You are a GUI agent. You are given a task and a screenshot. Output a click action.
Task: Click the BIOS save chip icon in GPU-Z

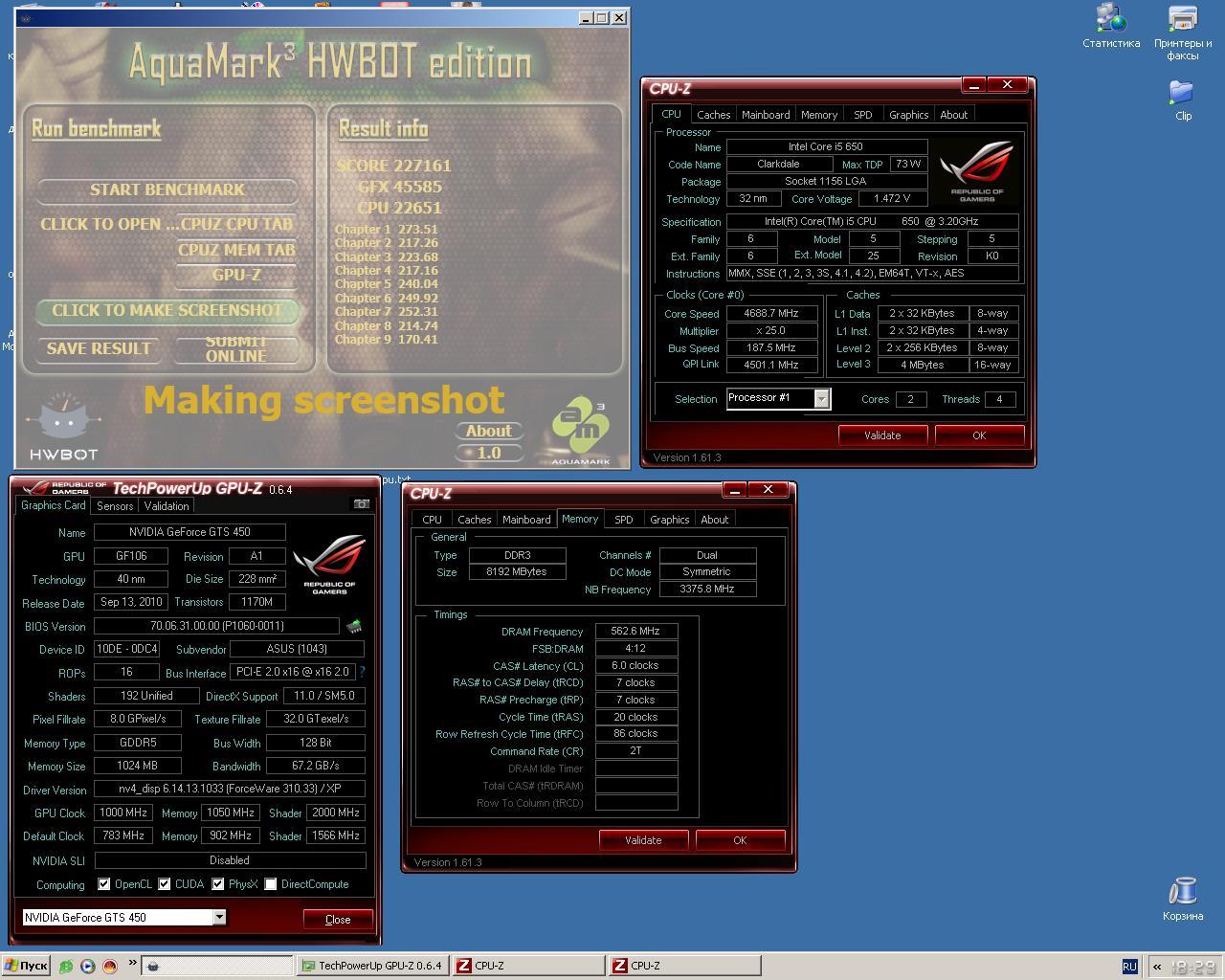354,626
